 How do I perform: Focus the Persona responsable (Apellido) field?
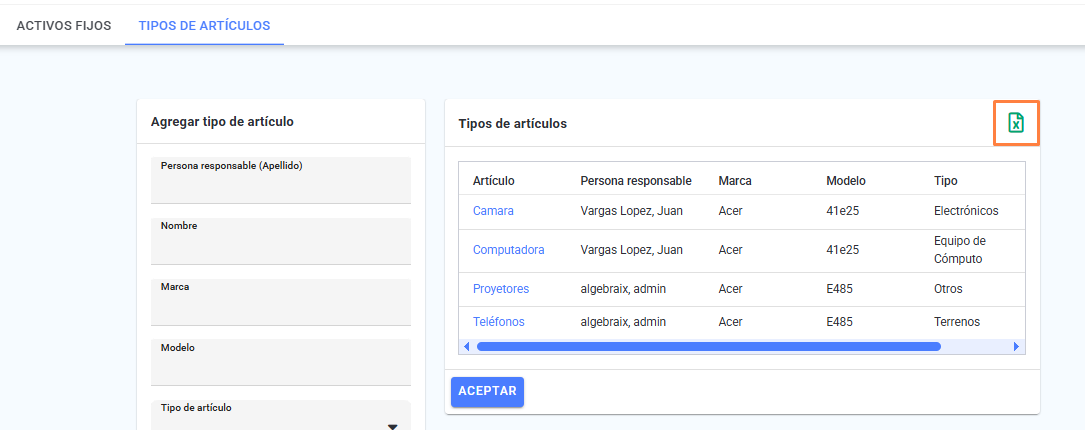pyautogui.click(x=281, y=180)
